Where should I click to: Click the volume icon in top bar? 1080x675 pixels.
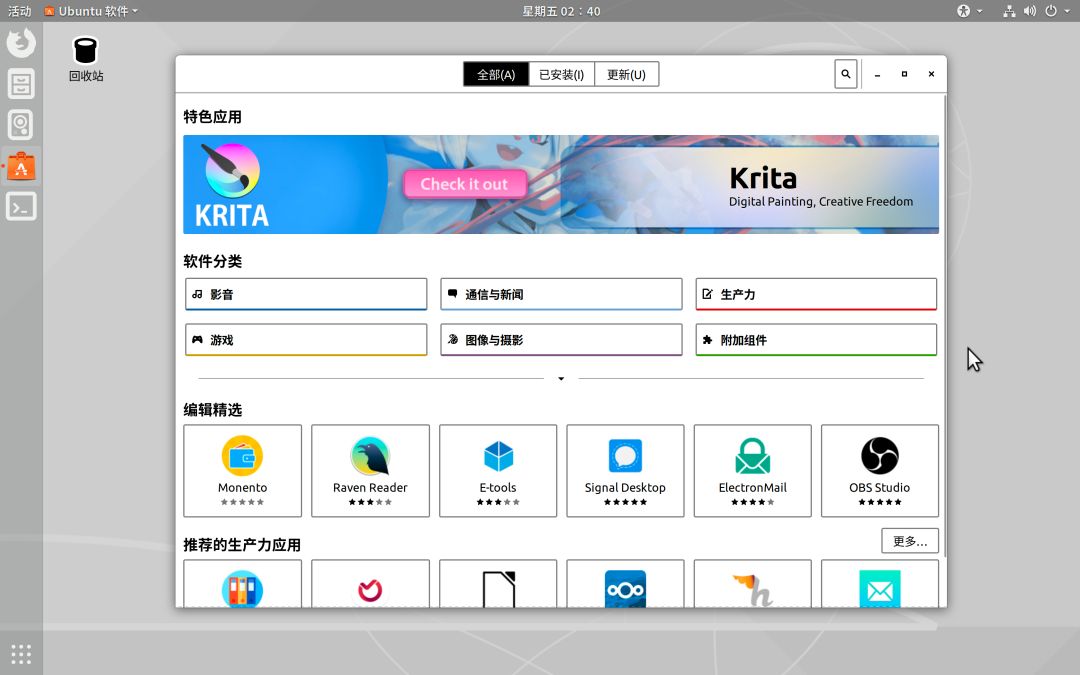click(1030, 11)
